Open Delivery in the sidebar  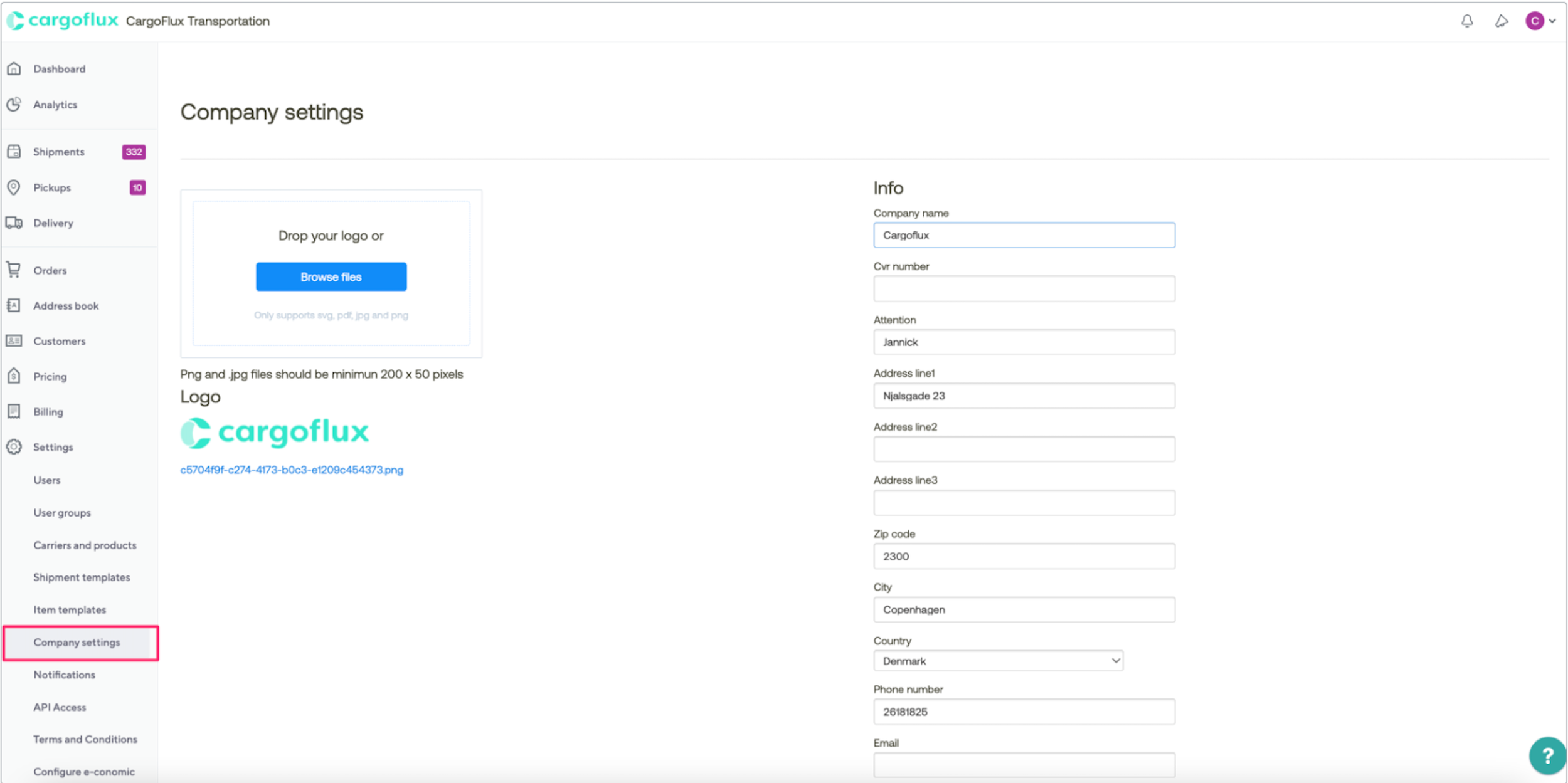pyautogui.click(x=53, y=223)
